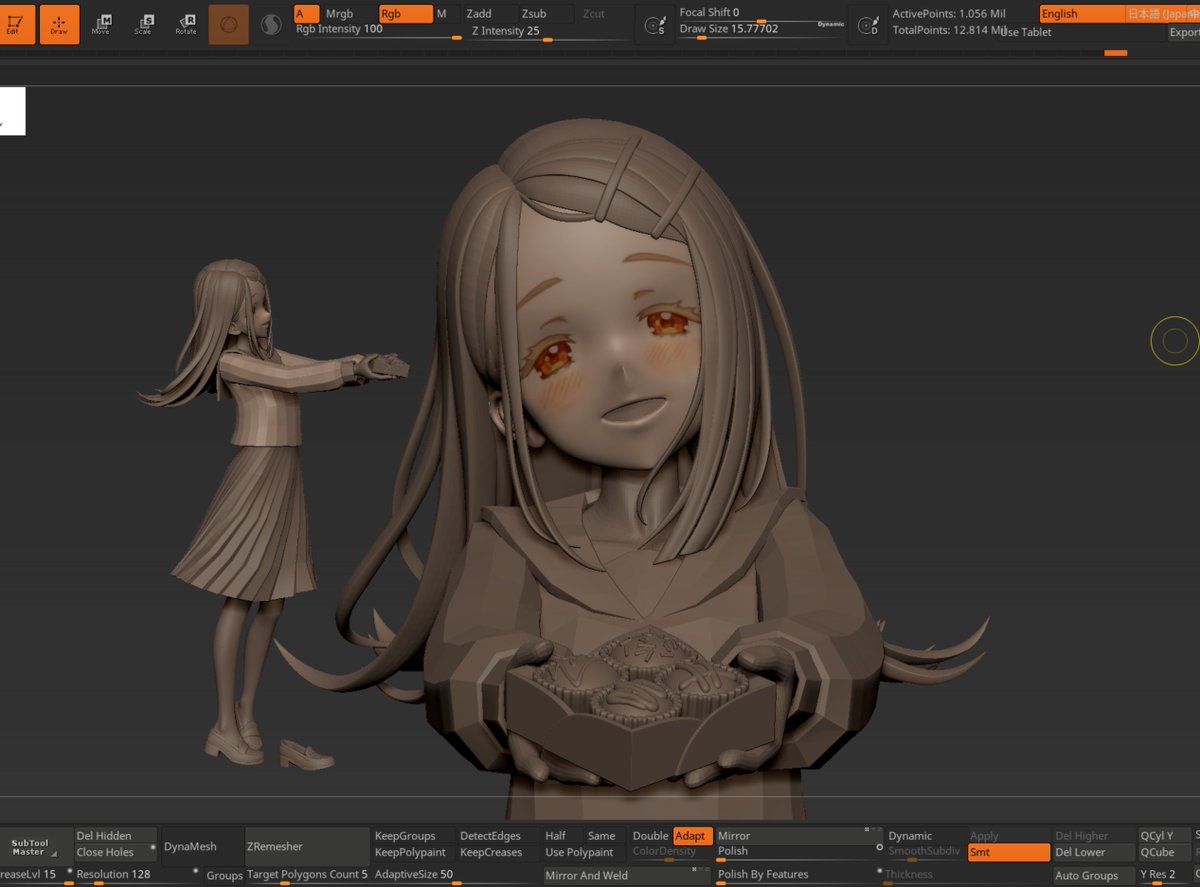Select the English language button

point(1082,14)
